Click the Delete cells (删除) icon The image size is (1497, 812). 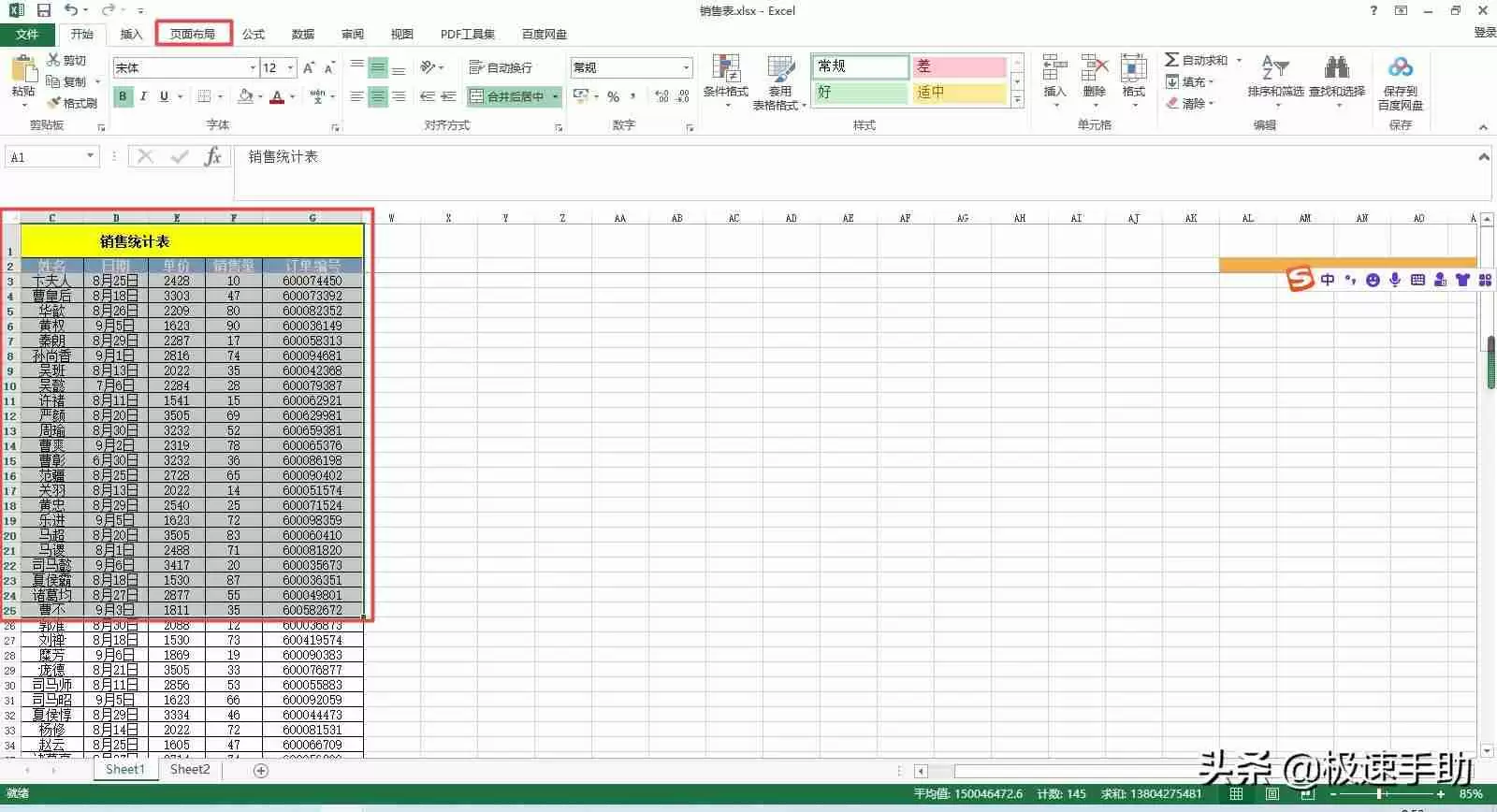[x=1094, y=70]
